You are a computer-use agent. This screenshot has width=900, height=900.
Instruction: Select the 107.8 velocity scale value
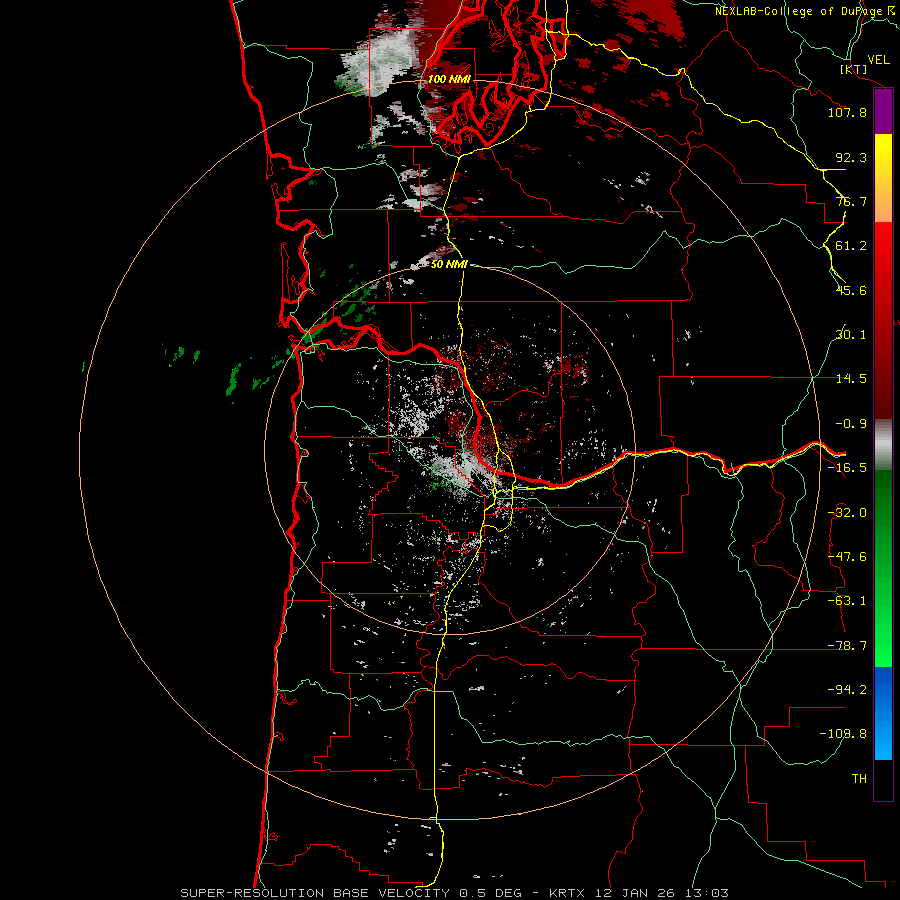click(x=847, y=112)
